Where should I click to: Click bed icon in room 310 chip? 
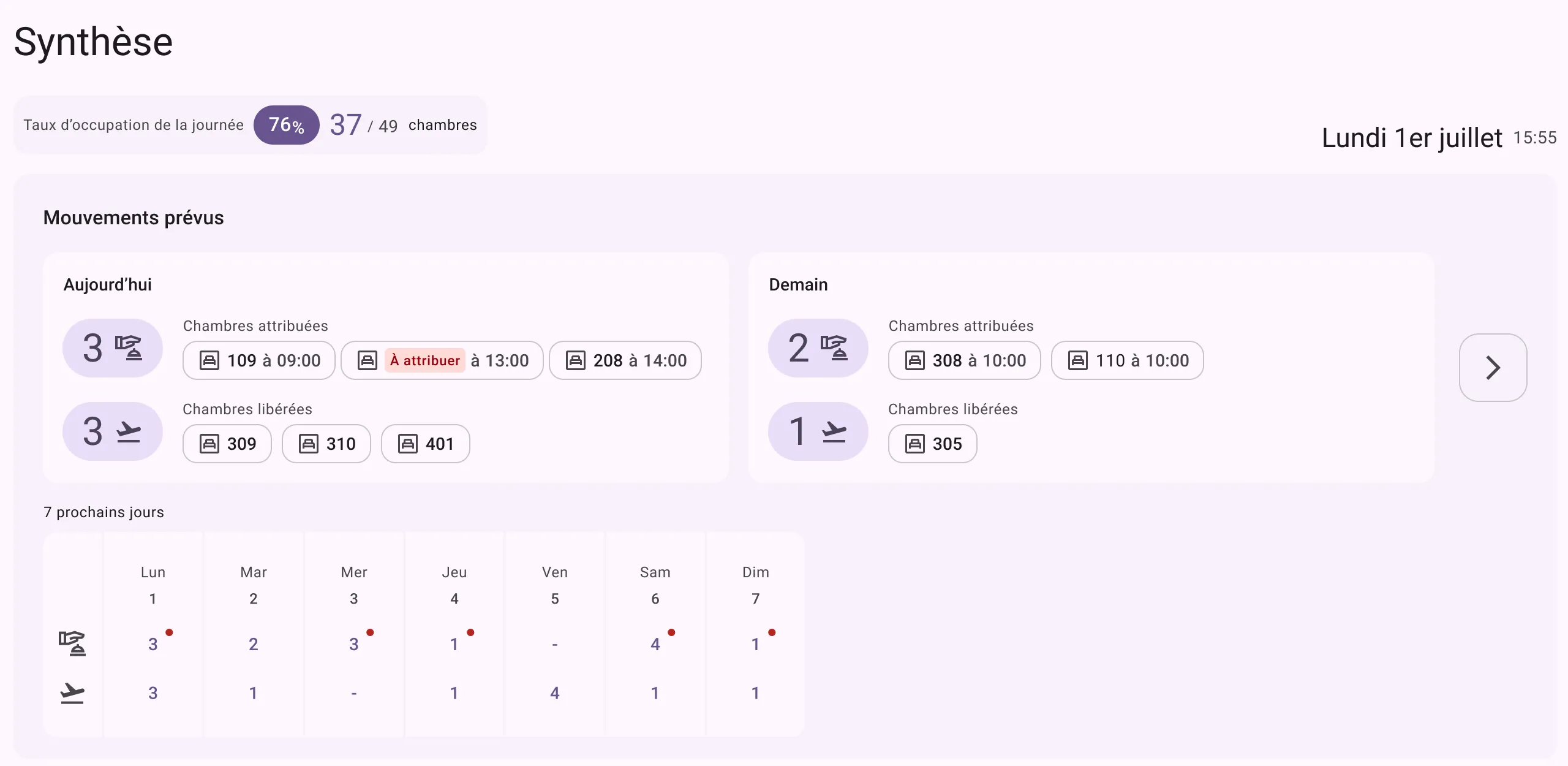click(x=309, y=444)
